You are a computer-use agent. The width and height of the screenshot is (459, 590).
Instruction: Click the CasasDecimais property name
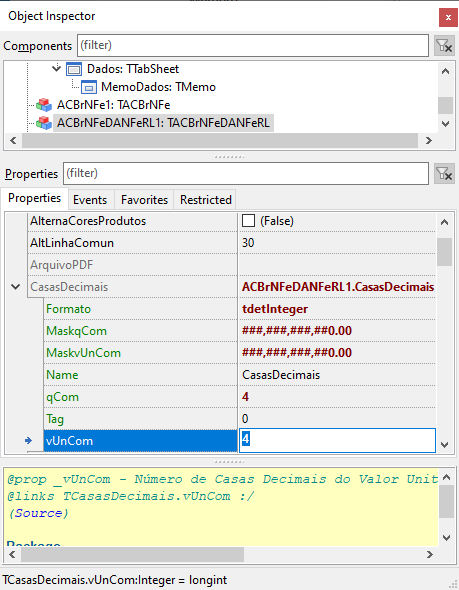coord(69,287)
